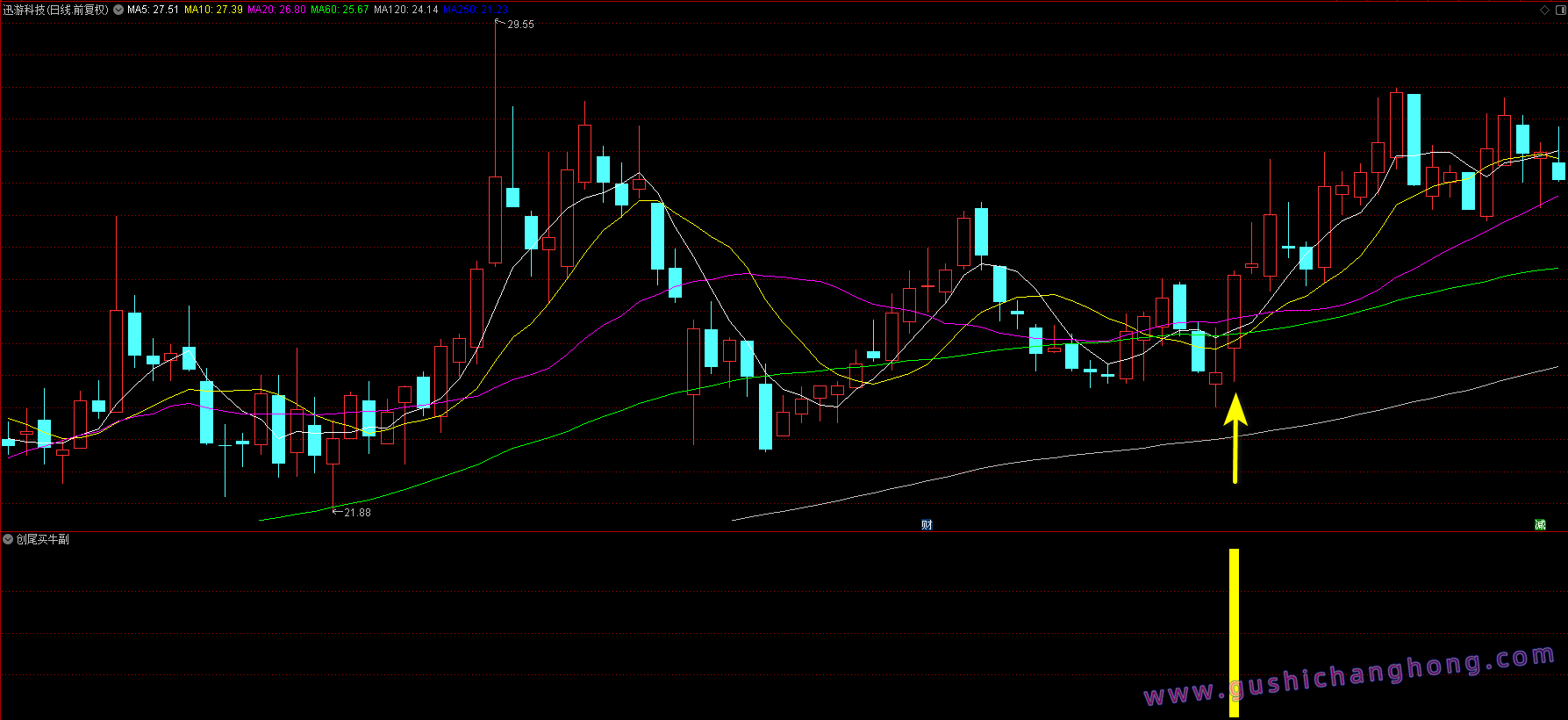The height and width of the screenshot is (720, 1568).
Task: Click the green 减 marker icon
Action: (x=1540, y=525)
